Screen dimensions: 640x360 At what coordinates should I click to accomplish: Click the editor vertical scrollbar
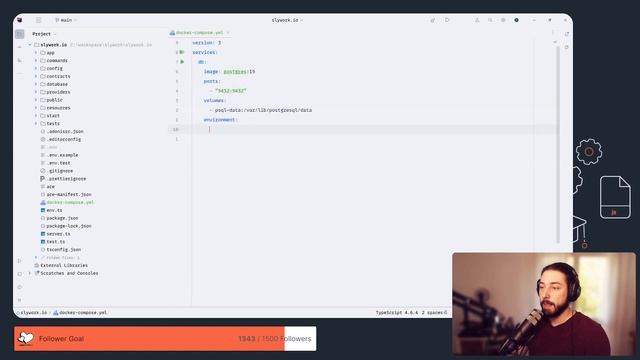[x=558, y=143]
